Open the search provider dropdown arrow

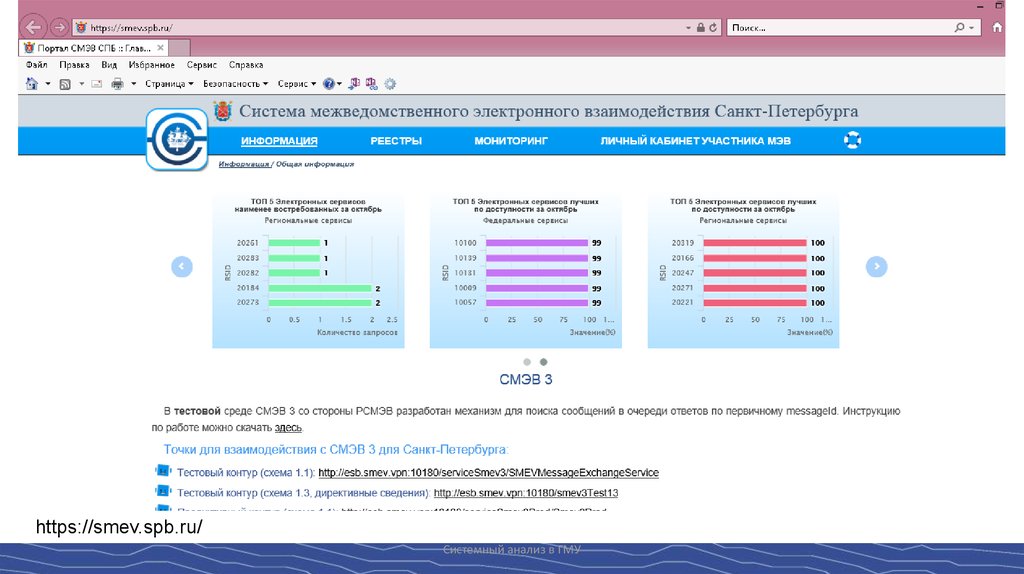[x=973, y=28]
